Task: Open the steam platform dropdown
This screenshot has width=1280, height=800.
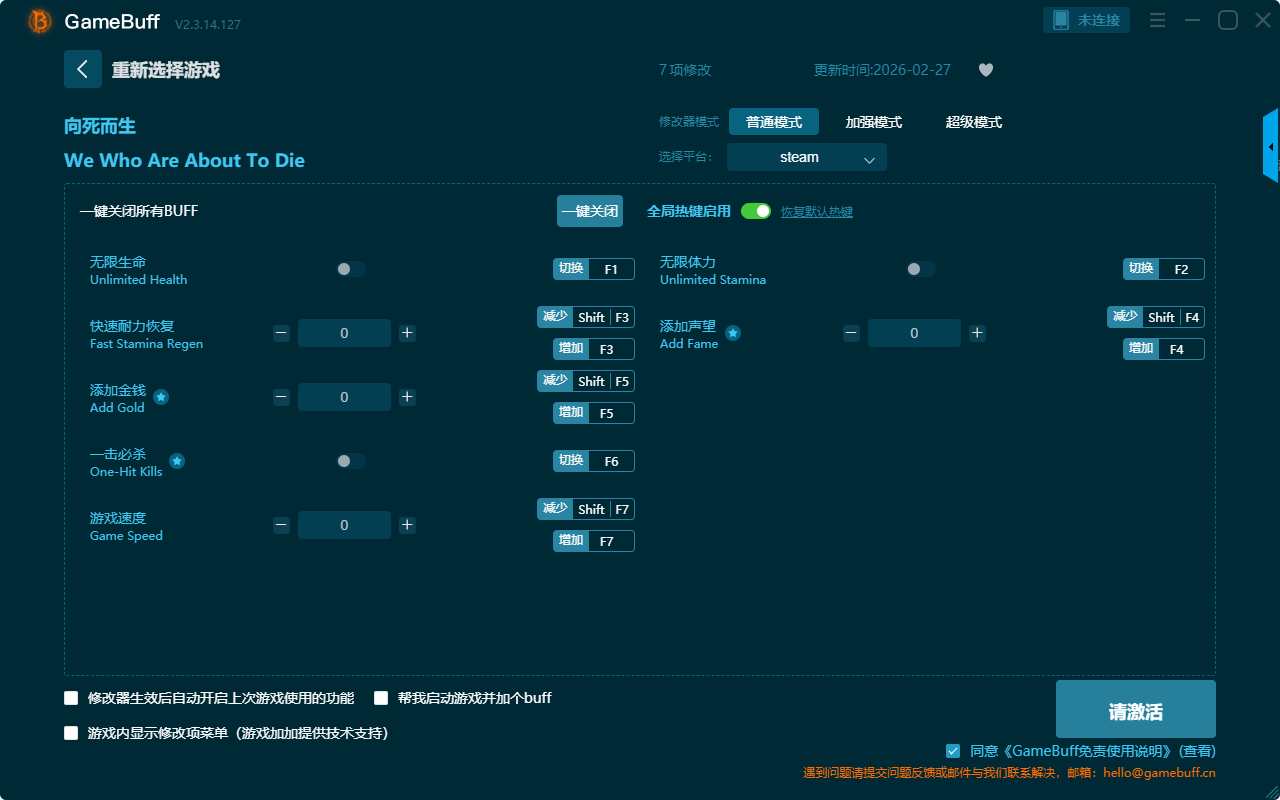Action: pos(806,157)
